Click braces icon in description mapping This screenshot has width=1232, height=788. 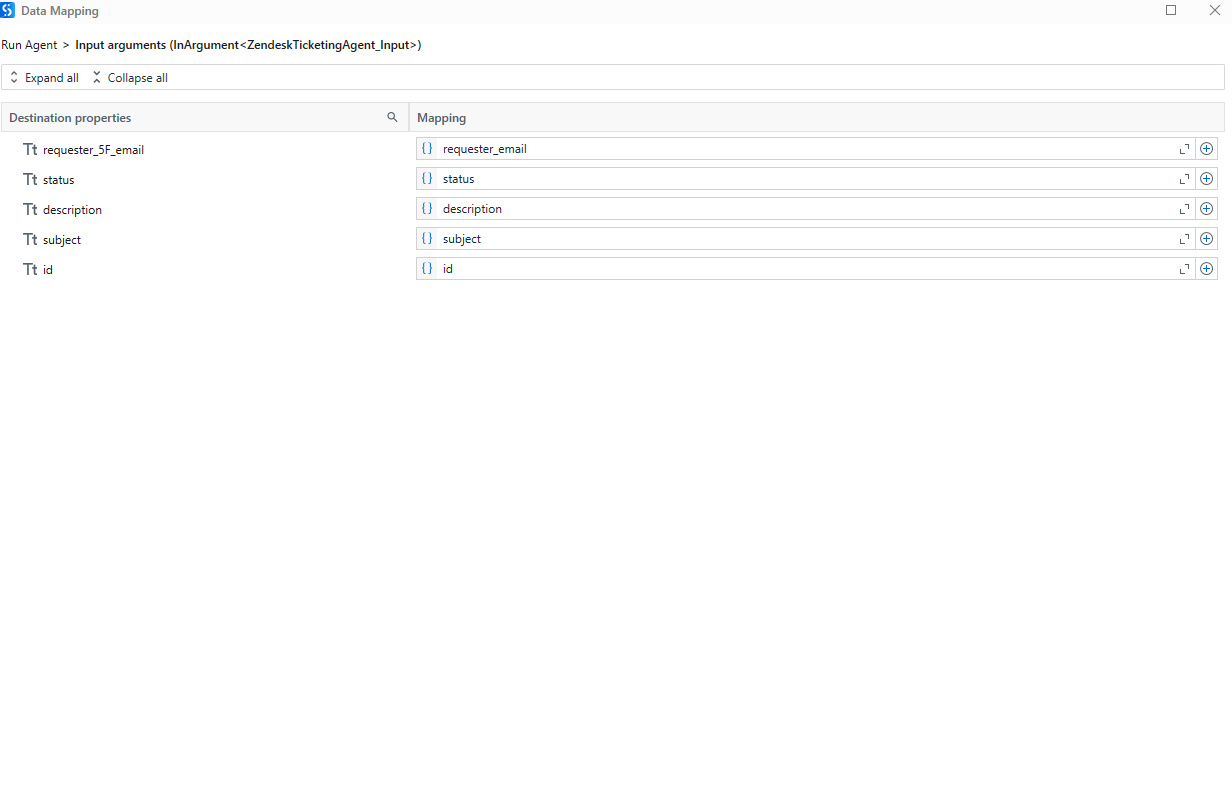coord(427,209)
